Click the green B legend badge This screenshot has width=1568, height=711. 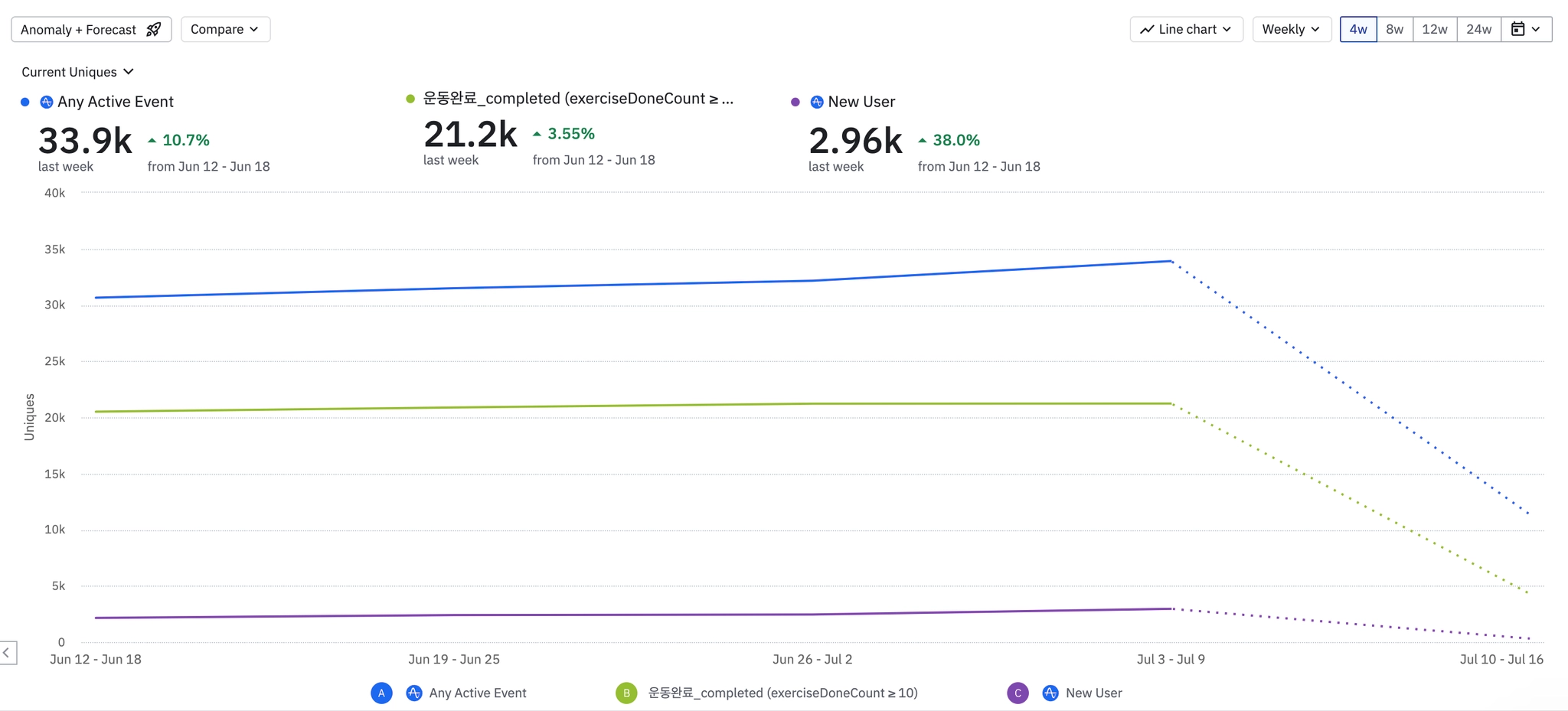[x=626, y=693]
